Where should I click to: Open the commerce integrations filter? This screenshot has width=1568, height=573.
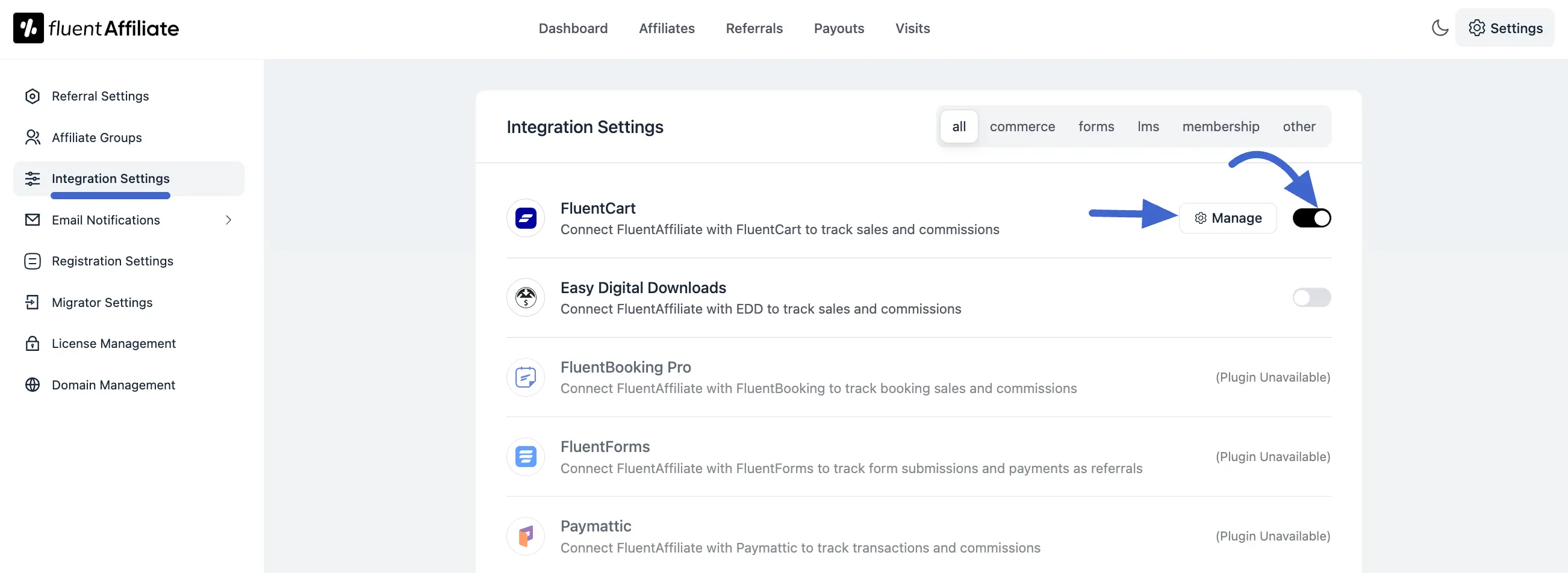[1022, 126]
